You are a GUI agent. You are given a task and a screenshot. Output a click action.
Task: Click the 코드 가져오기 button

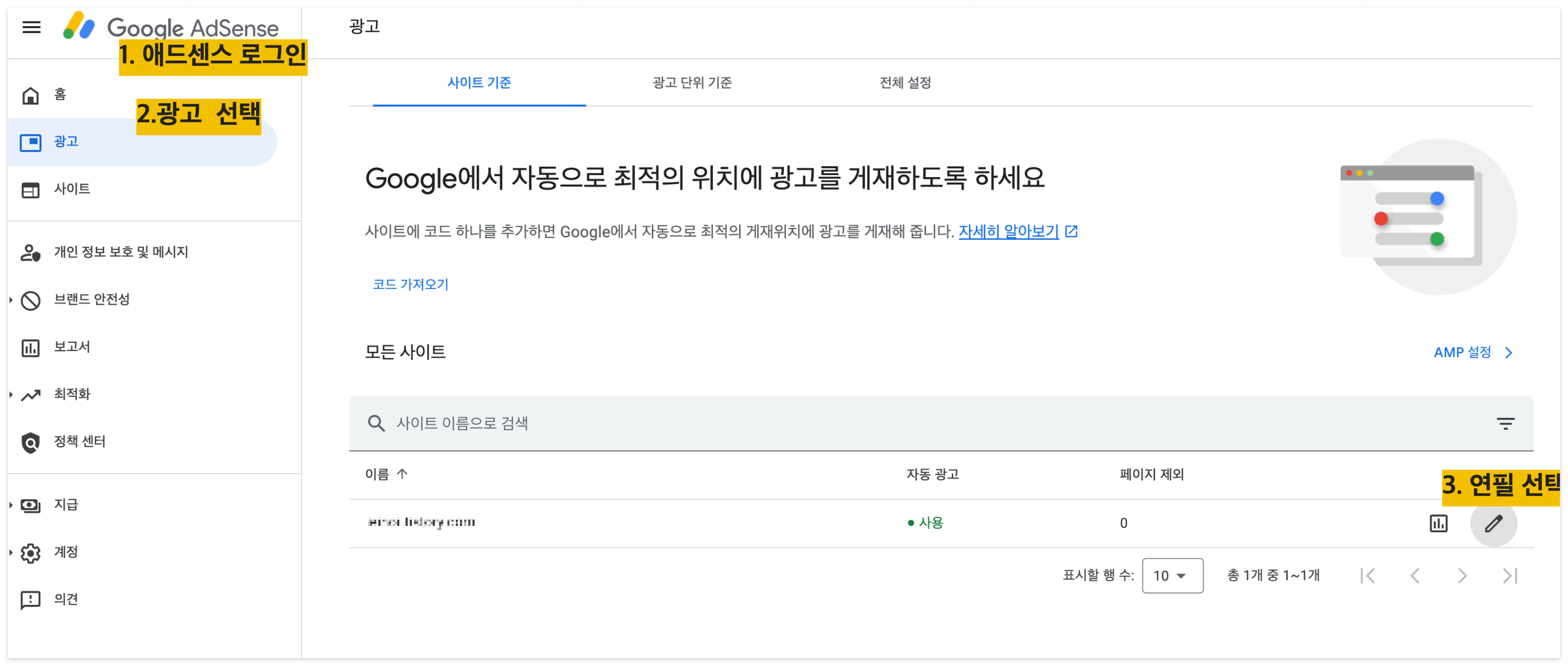point(410,284)
